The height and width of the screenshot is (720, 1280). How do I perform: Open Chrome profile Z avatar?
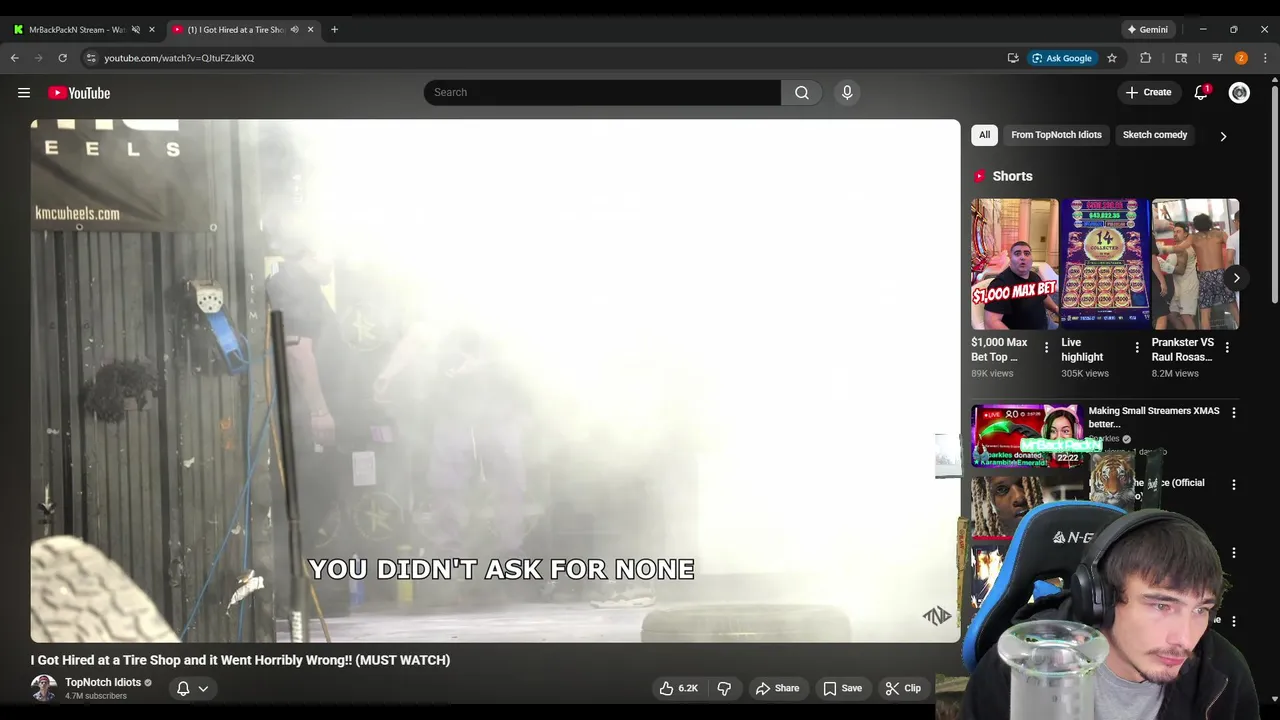click(1241, 58)
